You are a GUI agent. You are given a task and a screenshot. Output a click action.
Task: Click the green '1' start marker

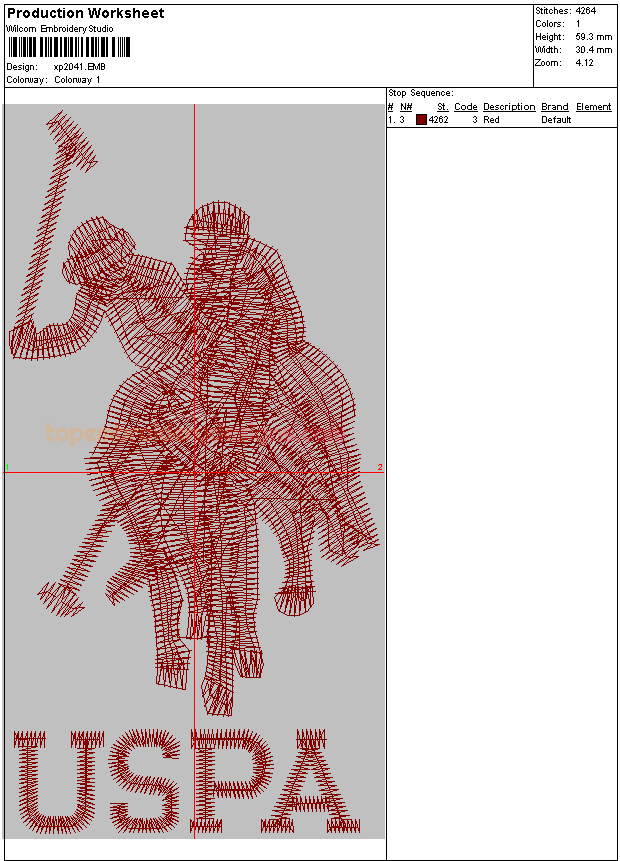(7, 467)
